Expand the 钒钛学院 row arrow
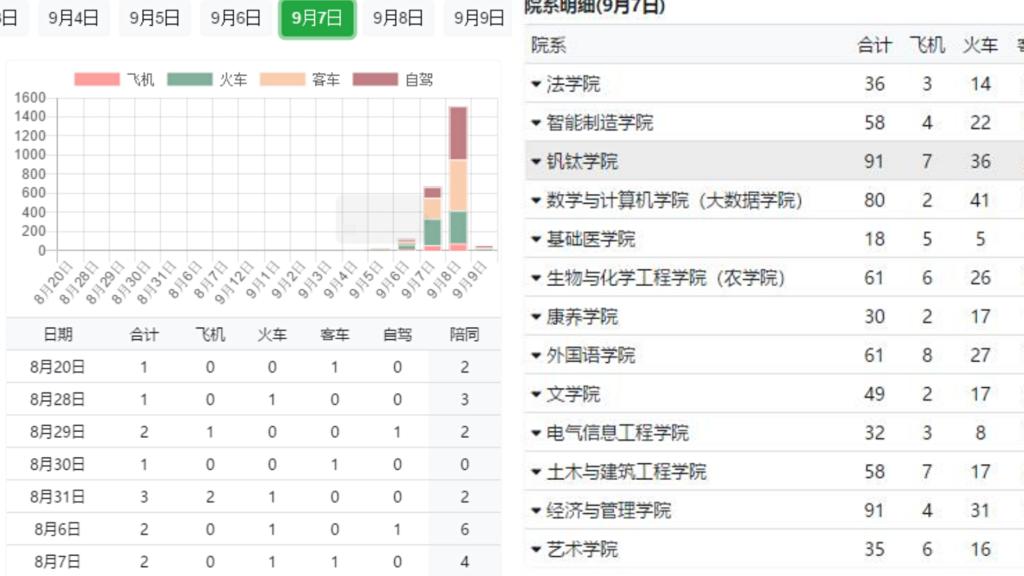Image resolution: width=1024 pixels, height=576 pixels. (537, 162)
